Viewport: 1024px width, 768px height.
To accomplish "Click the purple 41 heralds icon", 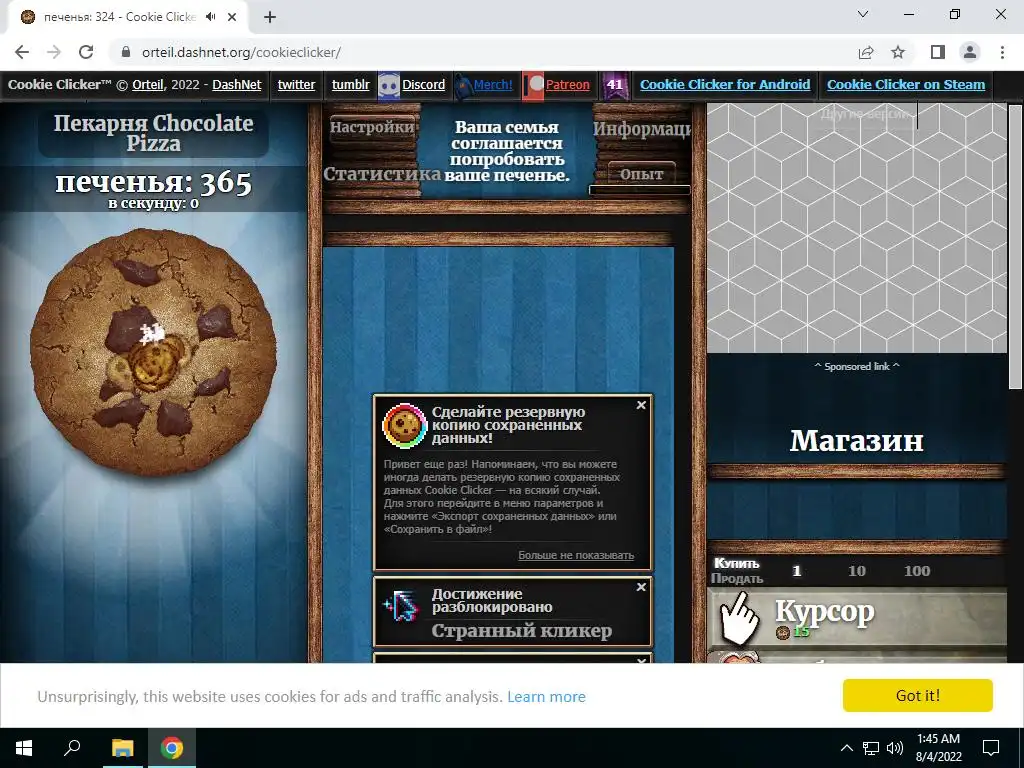I will (615, 85).
